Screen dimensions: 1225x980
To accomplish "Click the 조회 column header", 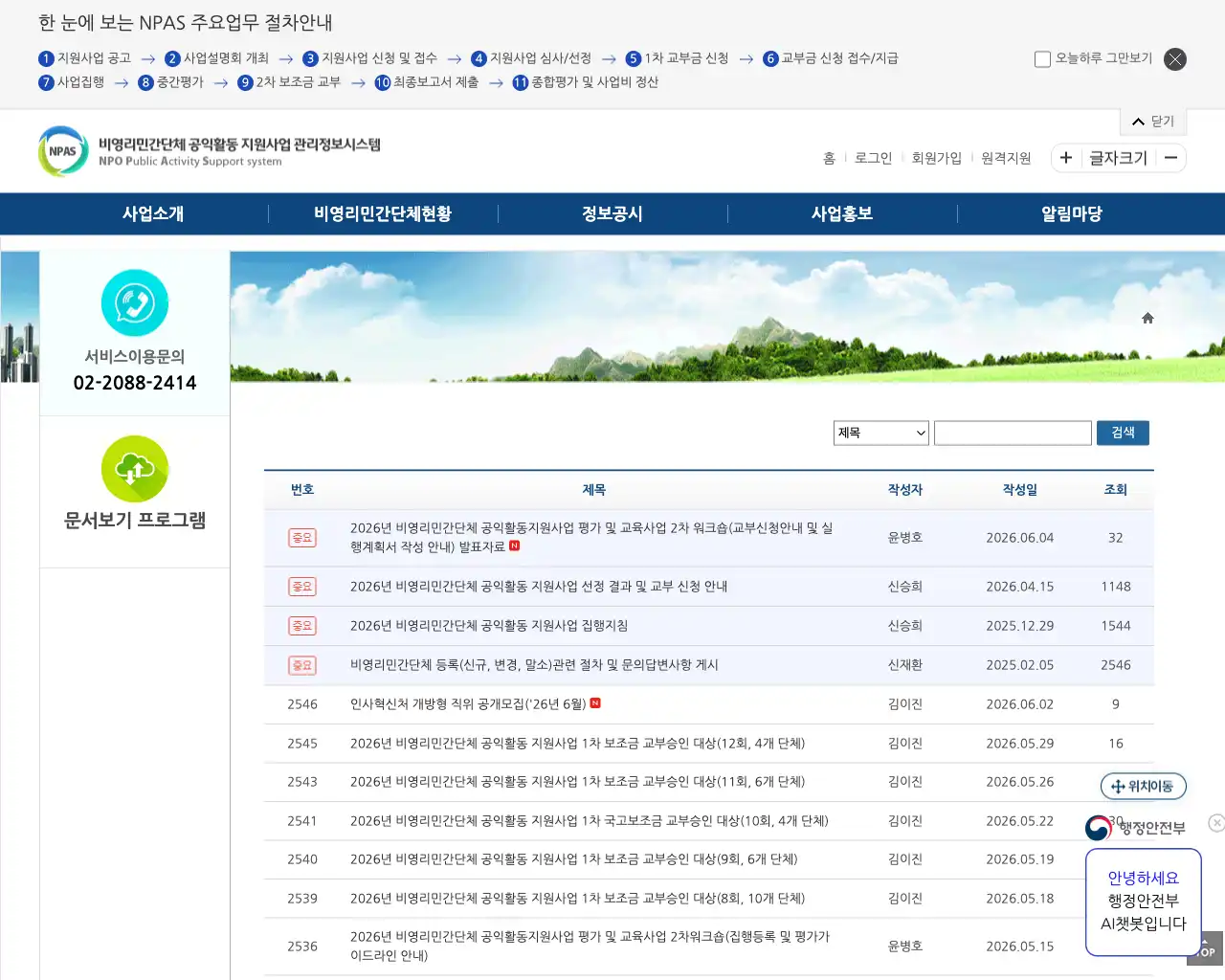I will point(1116,490).
